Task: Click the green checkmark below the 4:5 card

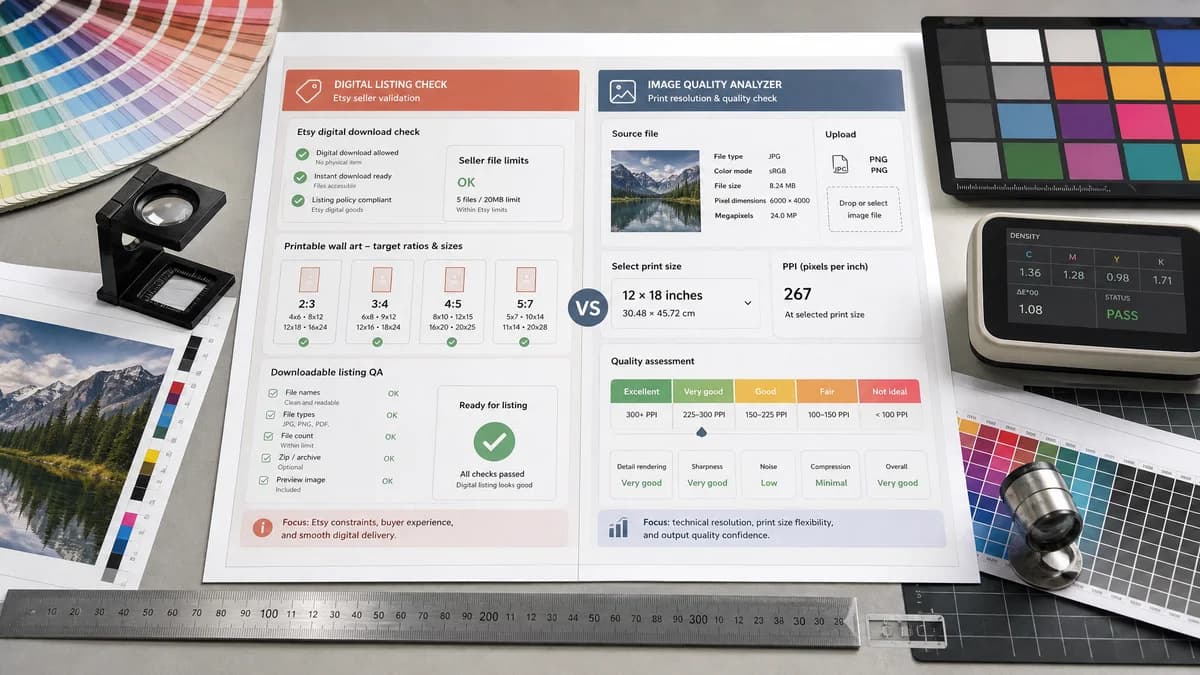Action: (x=451, y=342)
